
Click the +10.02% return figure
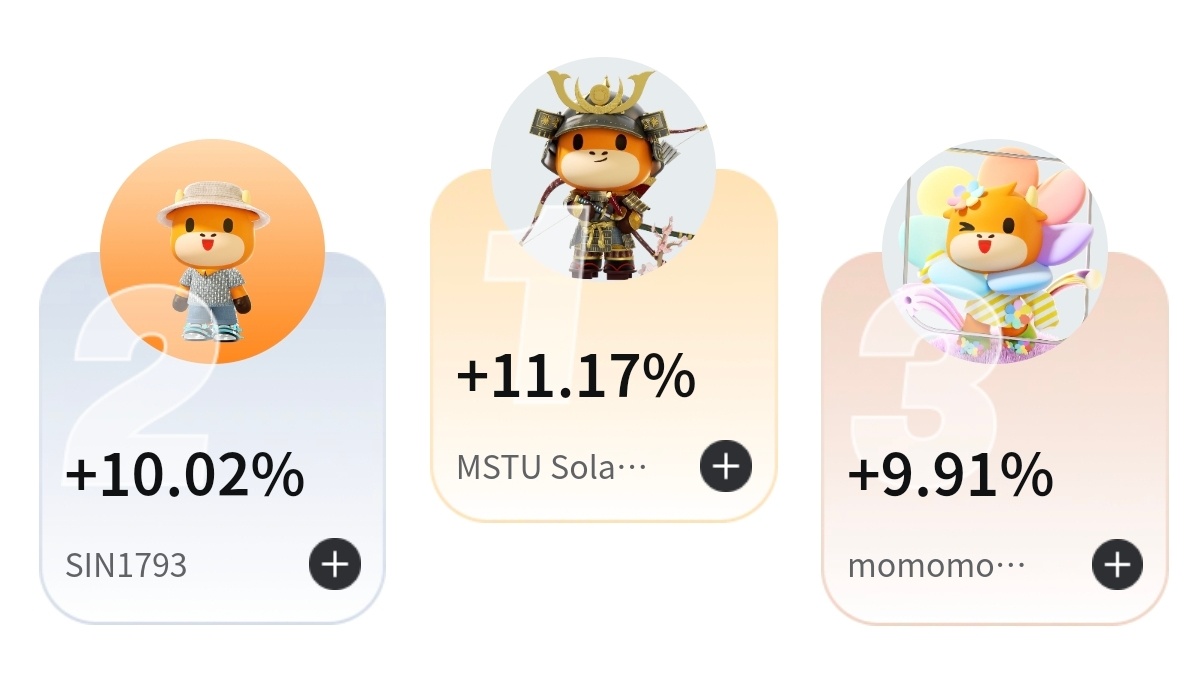pos(185,475)
